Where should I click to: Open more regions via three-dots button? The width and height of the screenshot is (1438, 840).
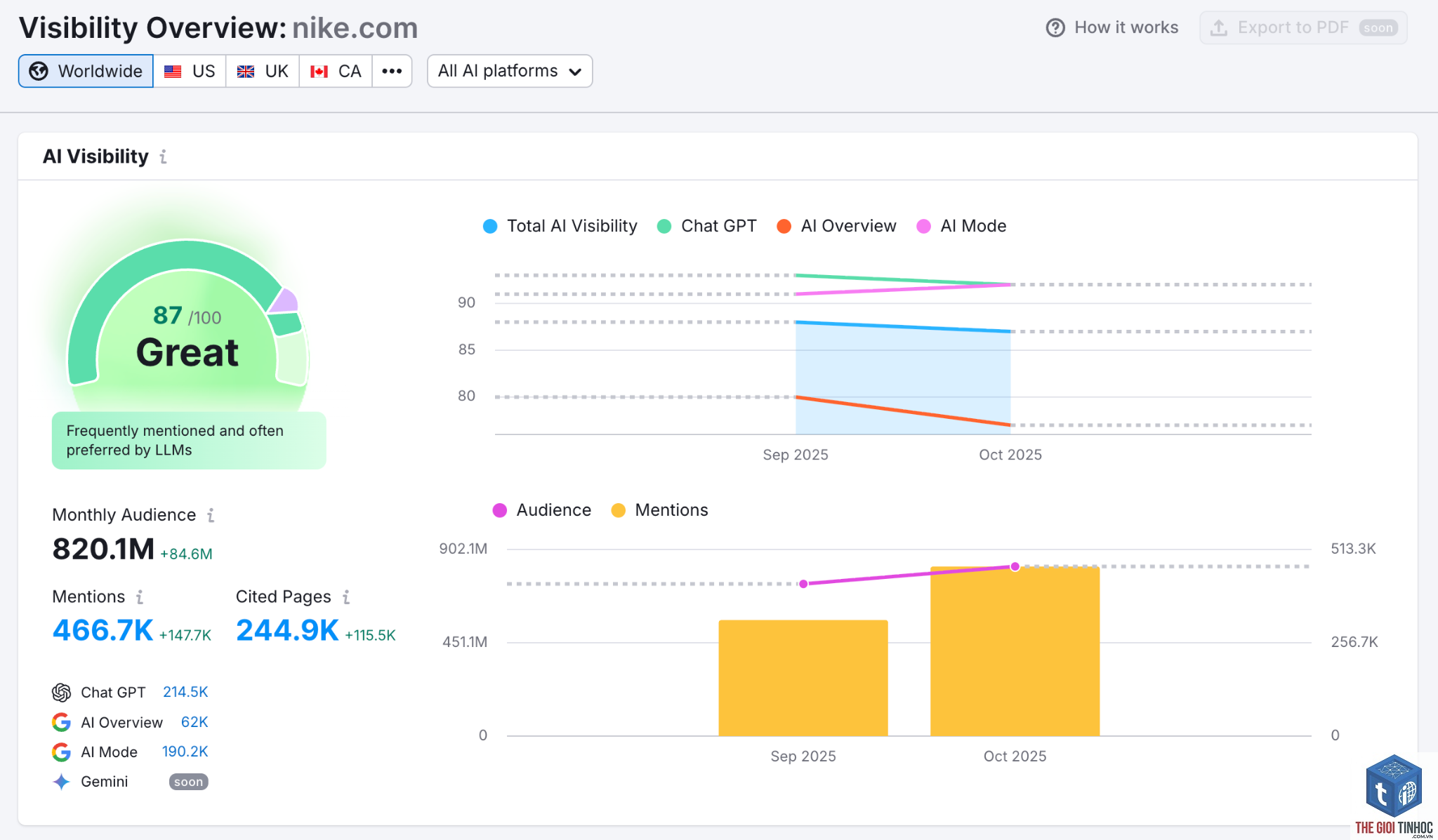pyautogui.click(x=392, y=71)
